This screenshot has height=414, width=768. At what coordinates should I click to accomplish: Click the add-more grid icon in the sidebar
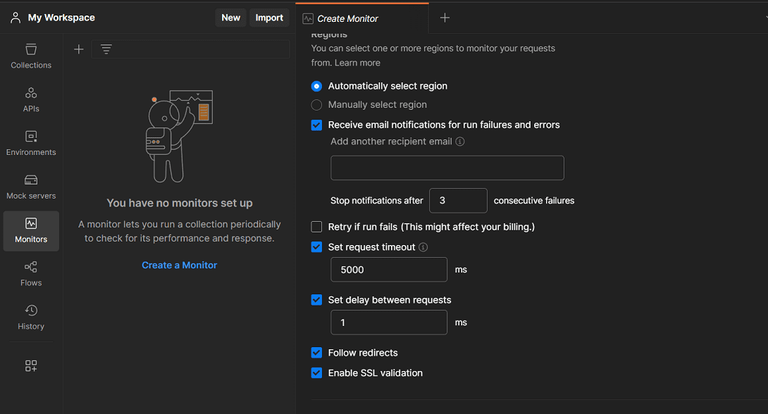click(31, 366)
